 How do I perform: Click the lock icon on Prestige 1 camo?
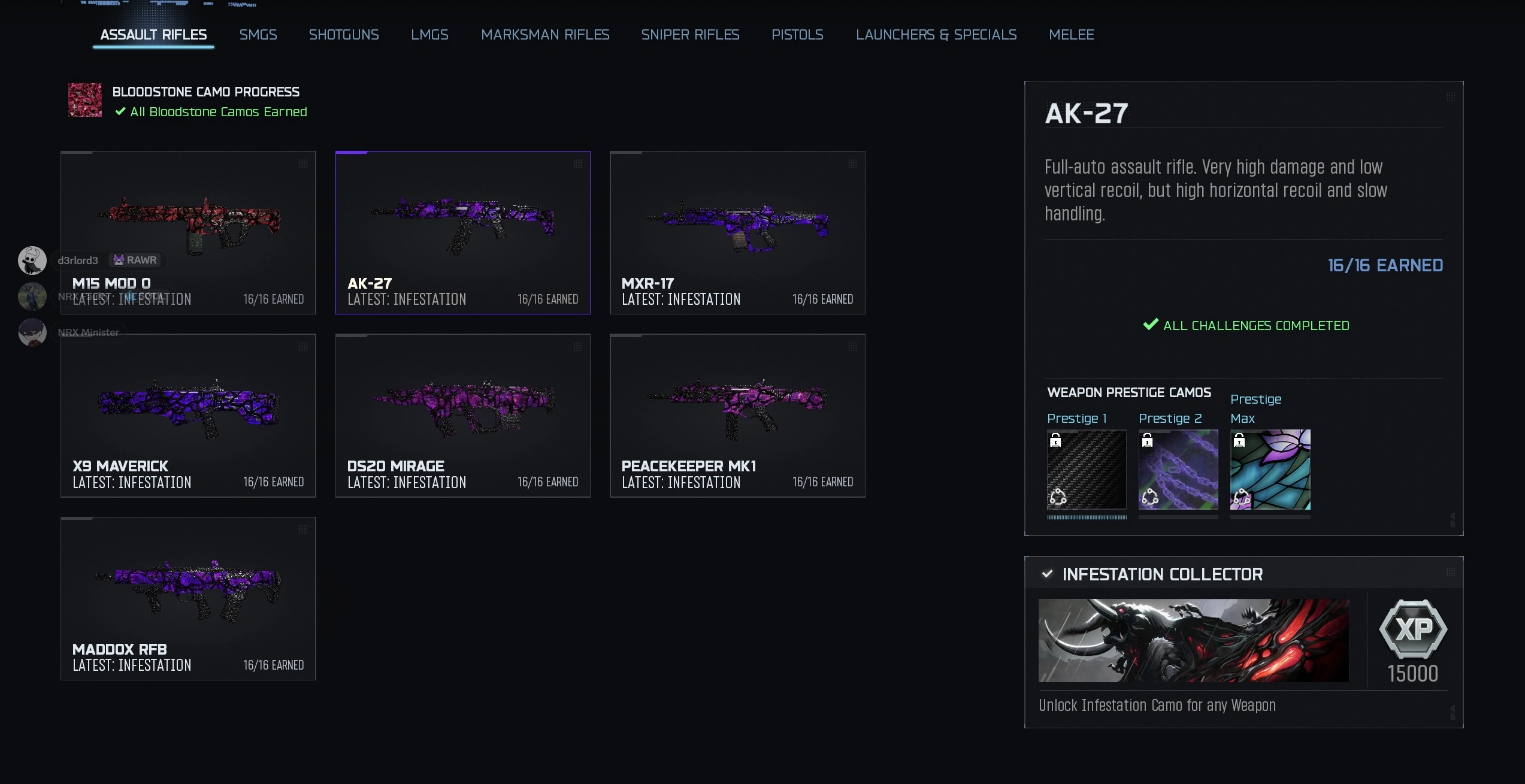pyautogui.click(x=1055, y=441)
